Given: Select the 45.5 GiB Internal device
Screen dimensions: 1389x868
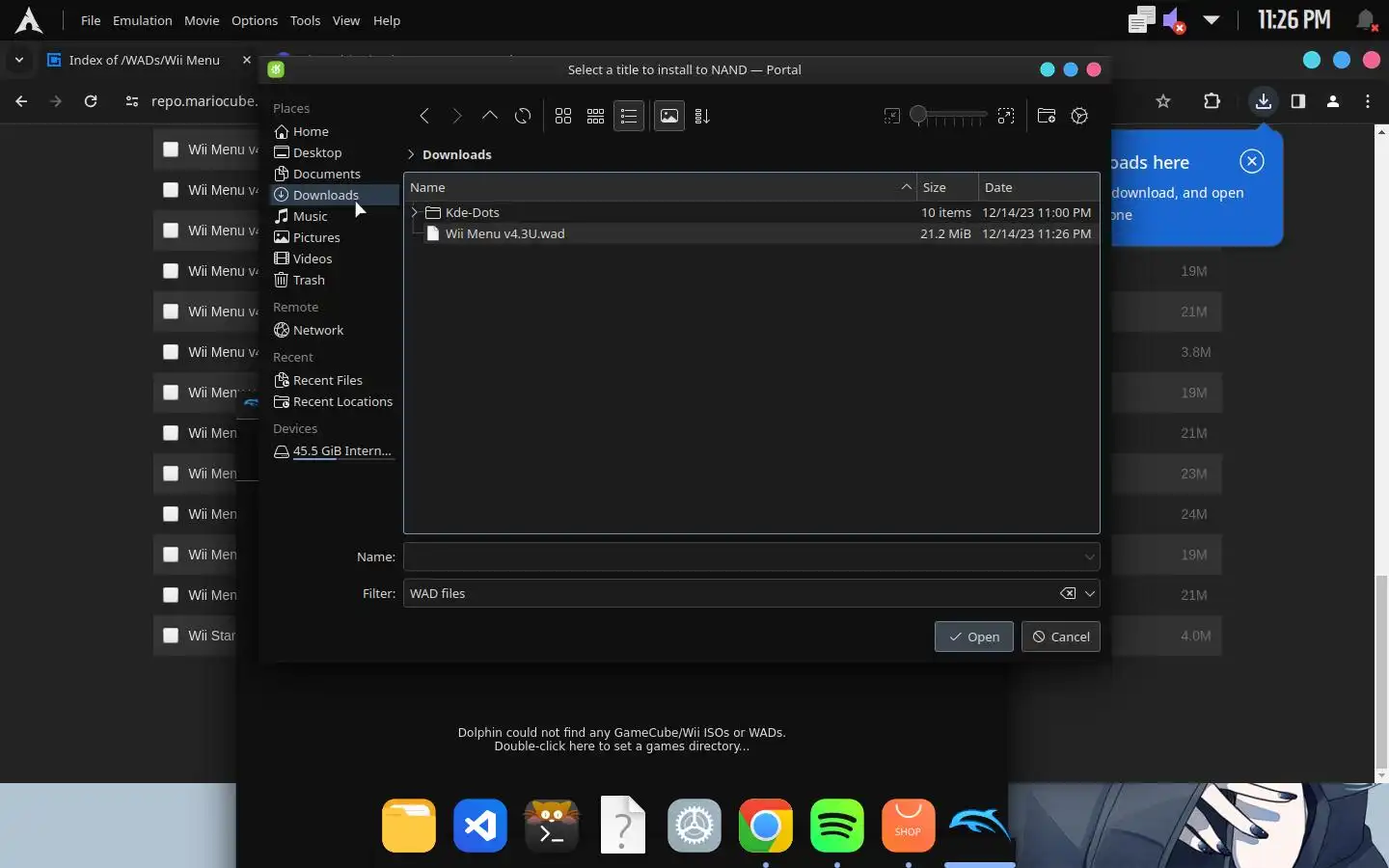Looking at the screenshot, I should [334, 451].
